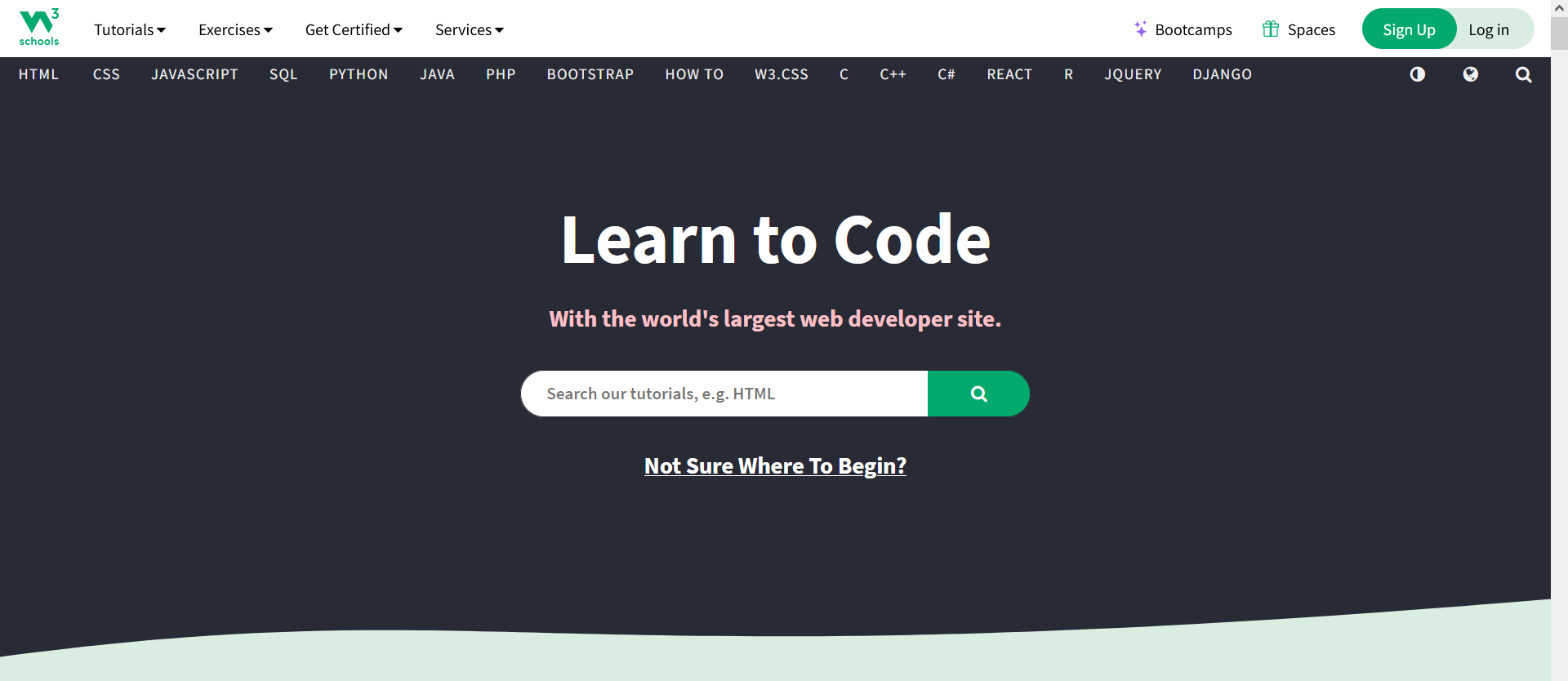Click the Bootcamps sparkle link

(x=1183, y=29)
